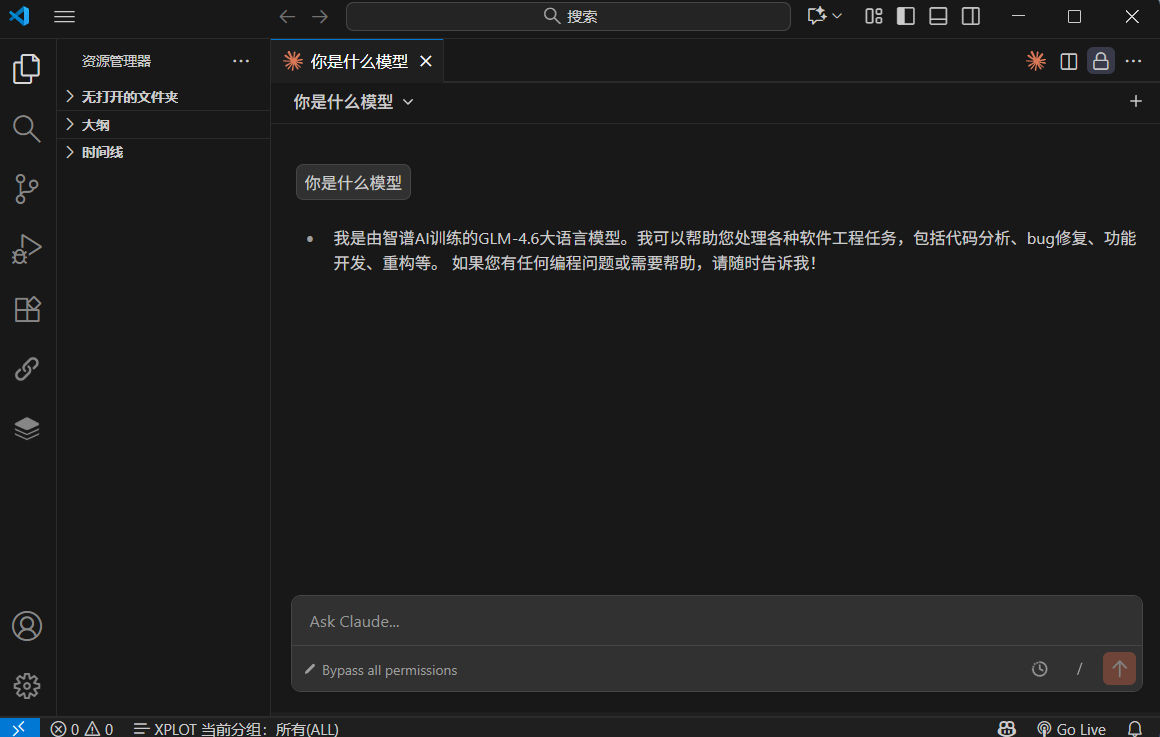This screenshot has width=1160, height=737.
Task: Open Source Control view
Action: (x=27, y=188)
